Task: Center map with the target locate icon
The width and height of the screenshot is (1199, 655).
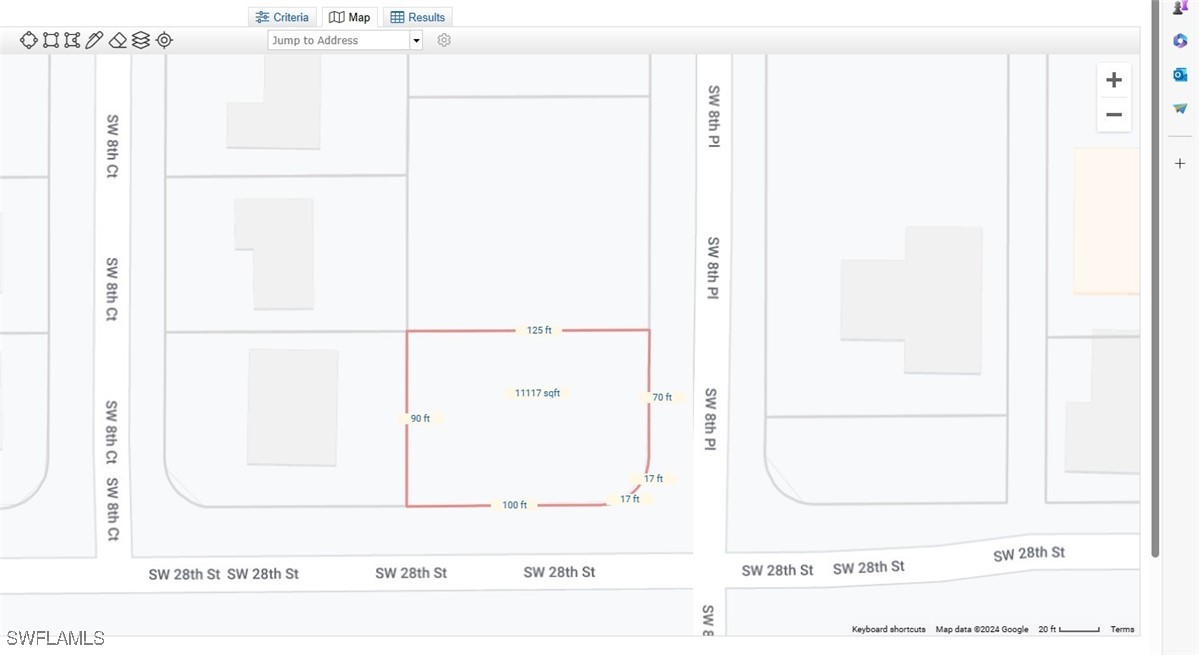Action: (164, 40)
